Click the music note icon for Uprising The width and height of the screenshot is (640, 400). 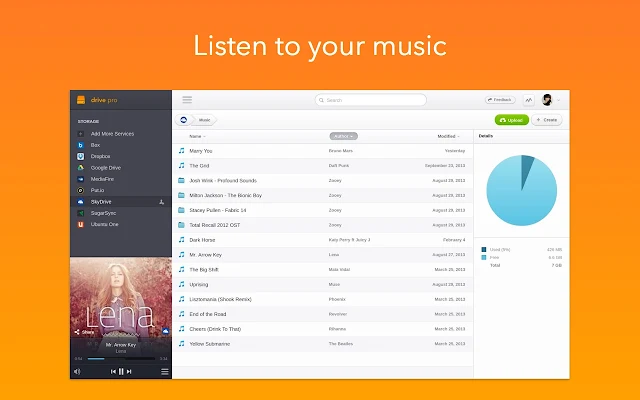click(x=182, y=284)
